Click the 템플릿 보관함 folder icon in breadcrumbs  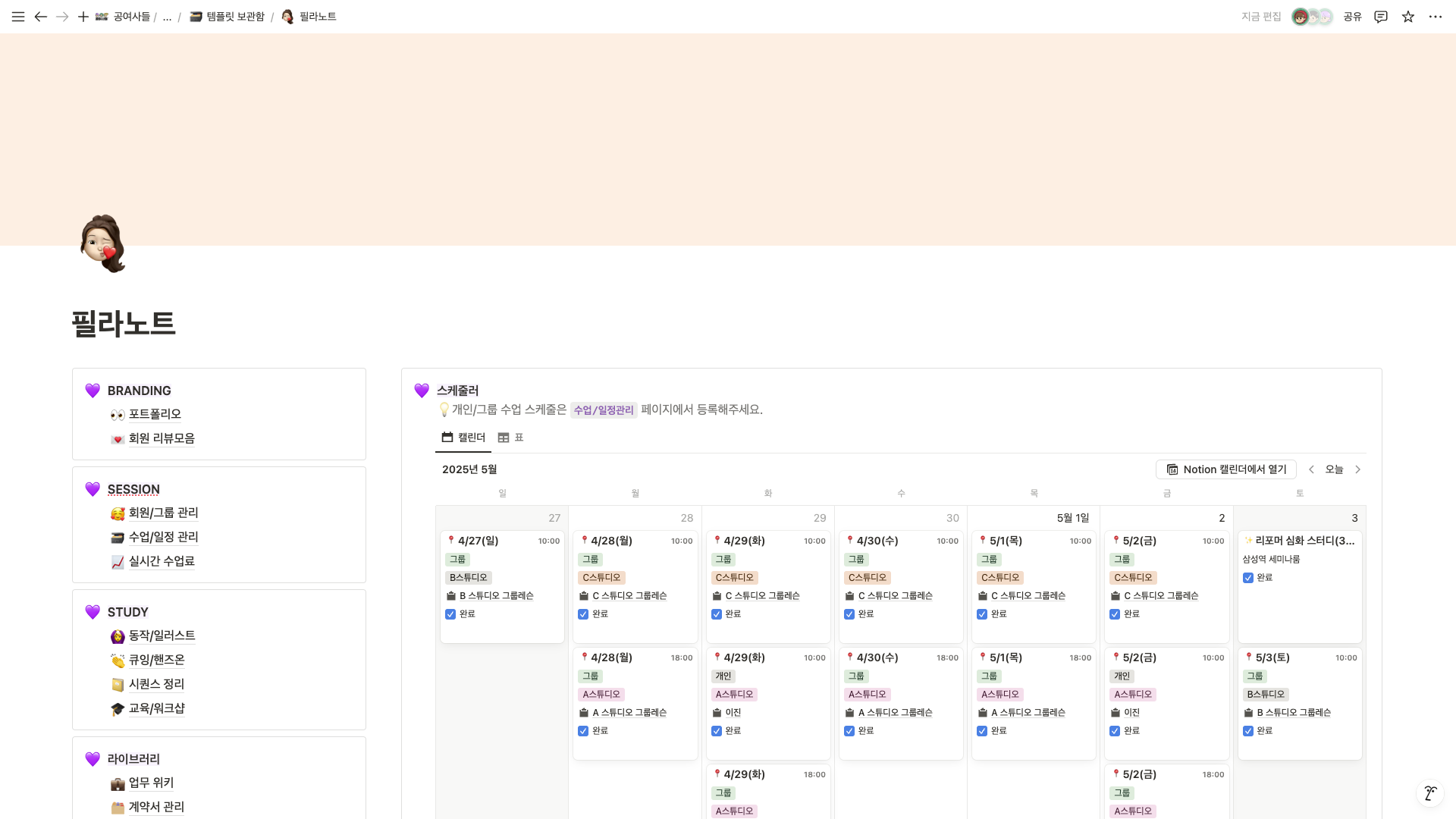click(195, 16)
